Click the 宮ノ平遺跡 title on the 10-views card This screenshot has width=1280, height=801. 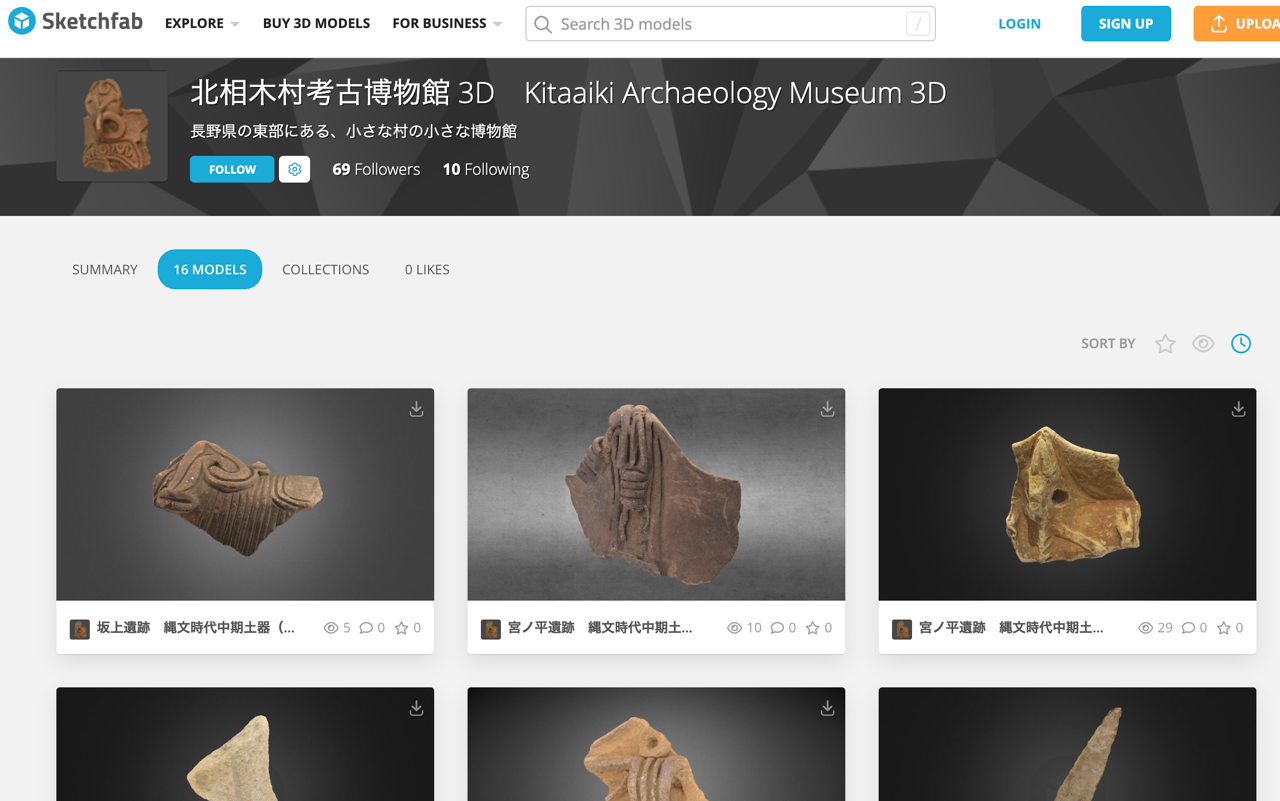[600, 628]
